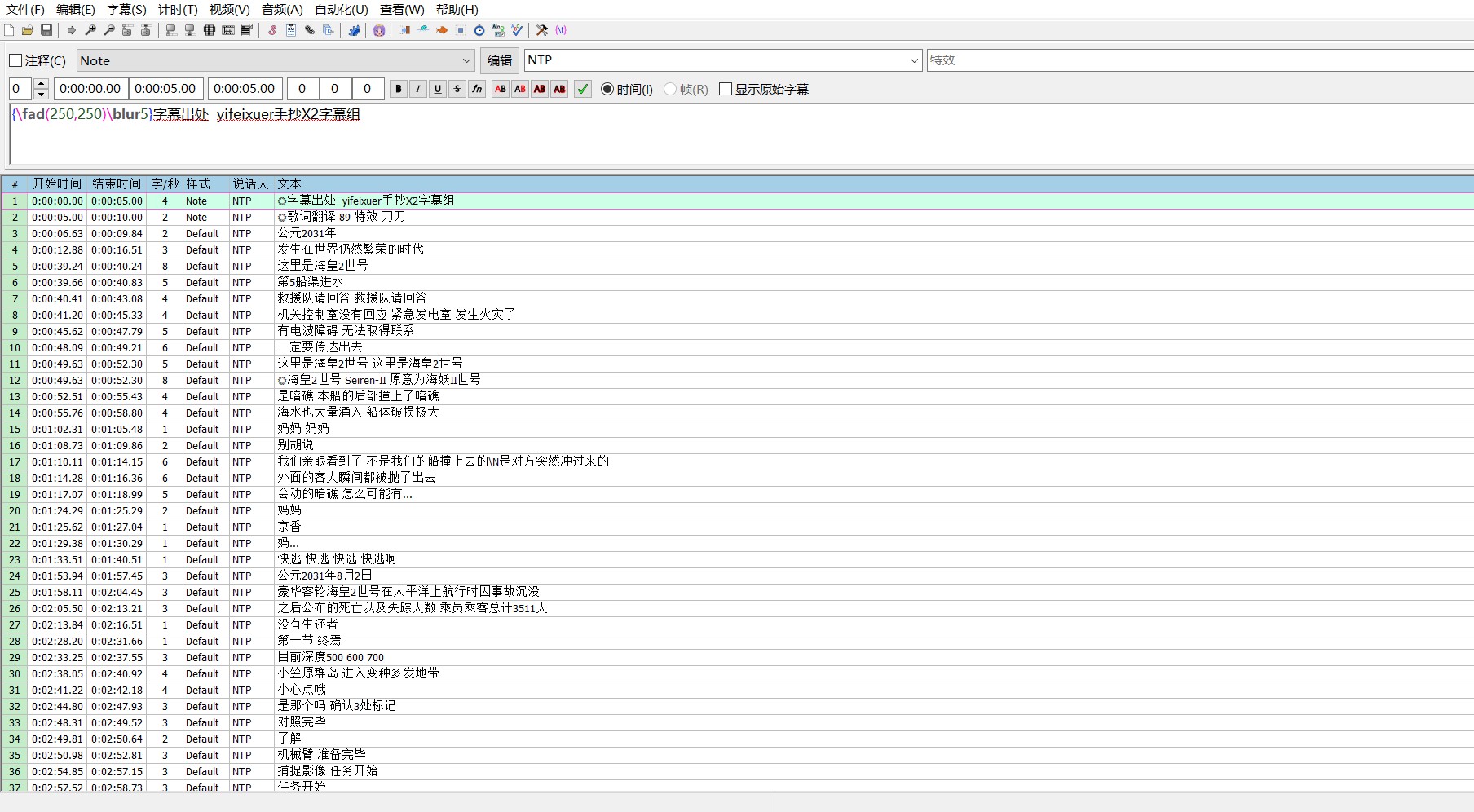Expand the Note style dropdown
The image size is (1474, 812).
click(466, 60)
